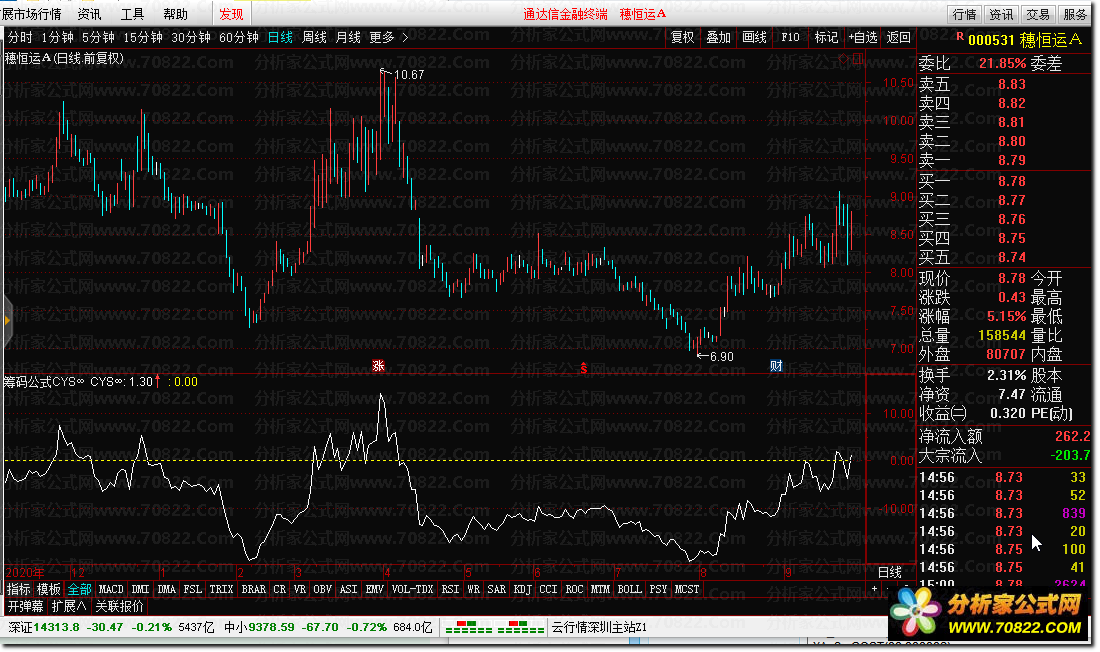Click the 返回 back button
1100x652 pixels.
point(899,37)
